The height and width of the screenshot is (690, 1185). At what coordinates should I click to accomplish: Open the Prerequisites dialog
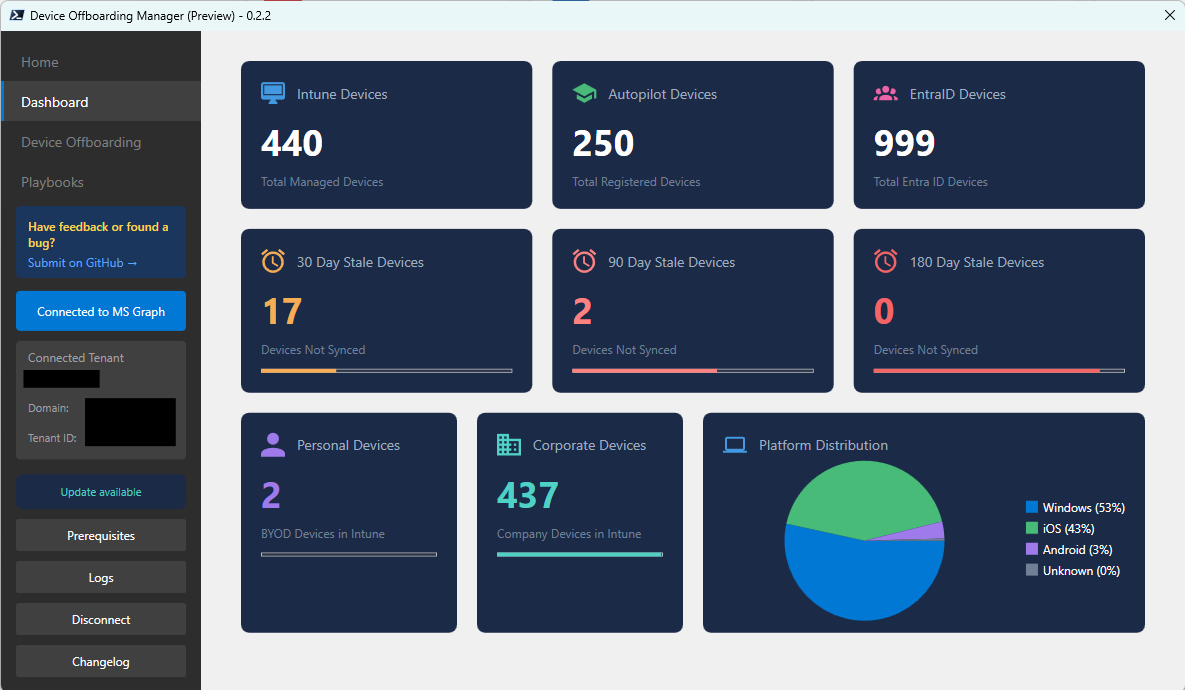click(x=101, y=536)
